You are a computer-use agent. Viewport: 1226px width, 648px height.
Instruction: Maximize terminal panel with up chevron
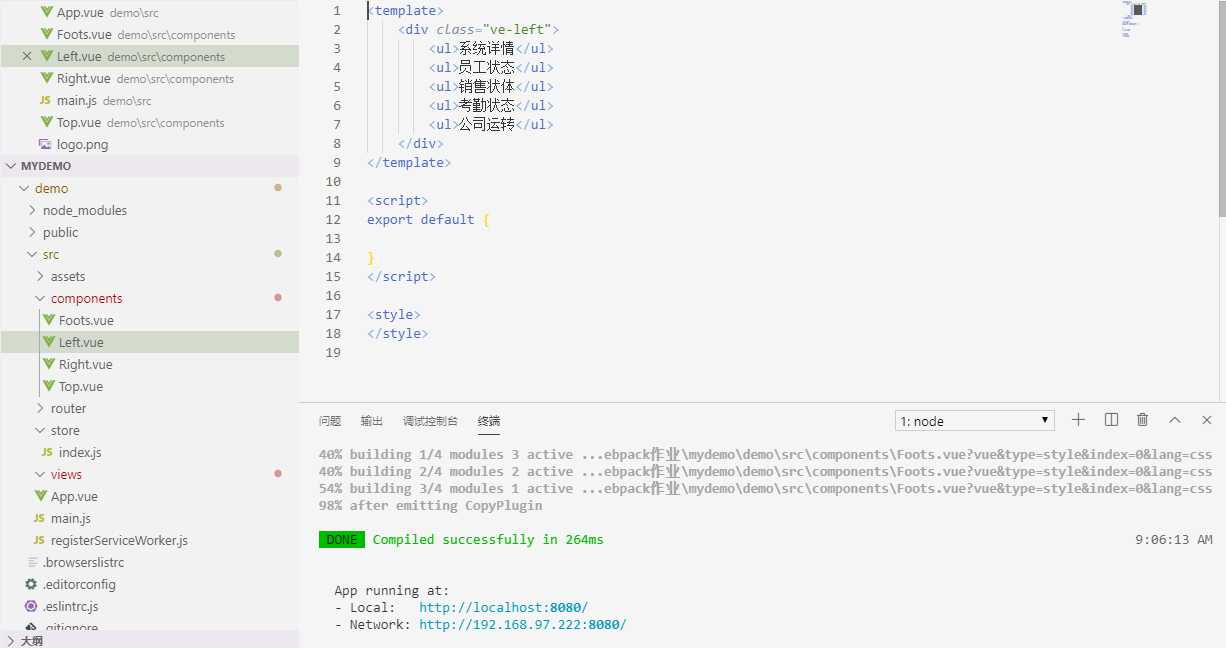point(1175,420)
